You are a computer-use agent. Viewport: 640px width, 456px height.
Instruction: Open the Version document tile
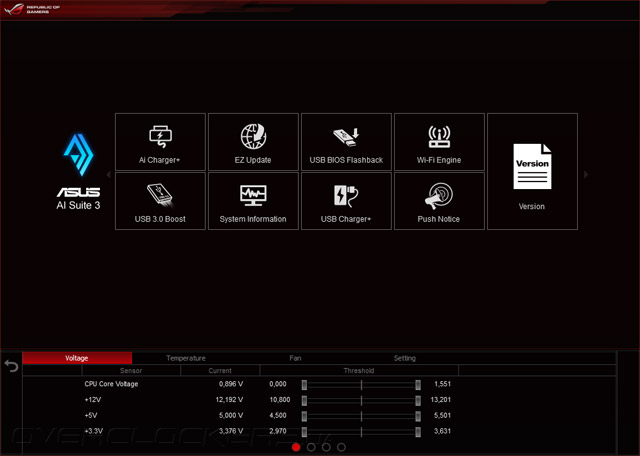pyautogui.click(x=532, y=171)
